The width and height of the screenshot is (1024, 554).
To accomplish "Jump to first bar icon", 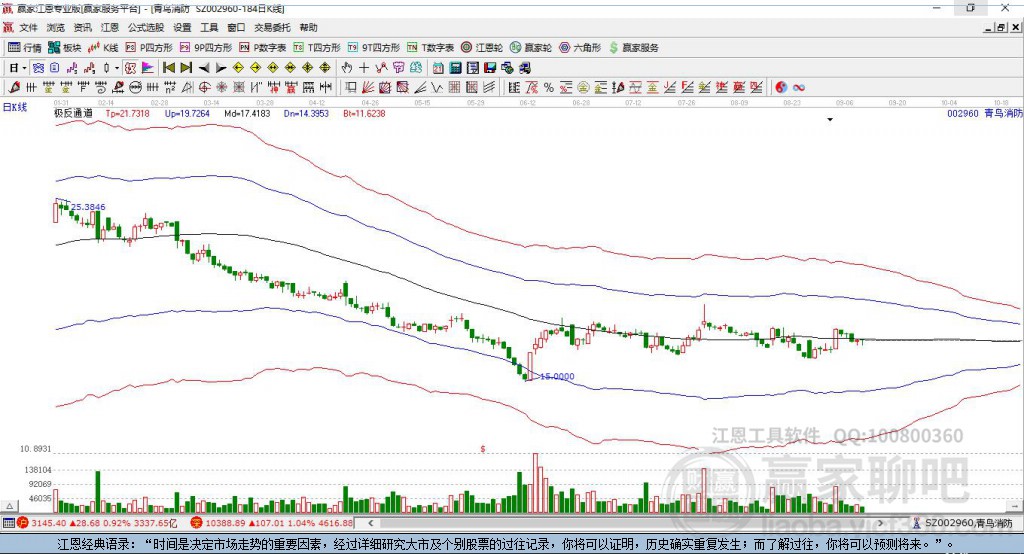I will 168,68.
